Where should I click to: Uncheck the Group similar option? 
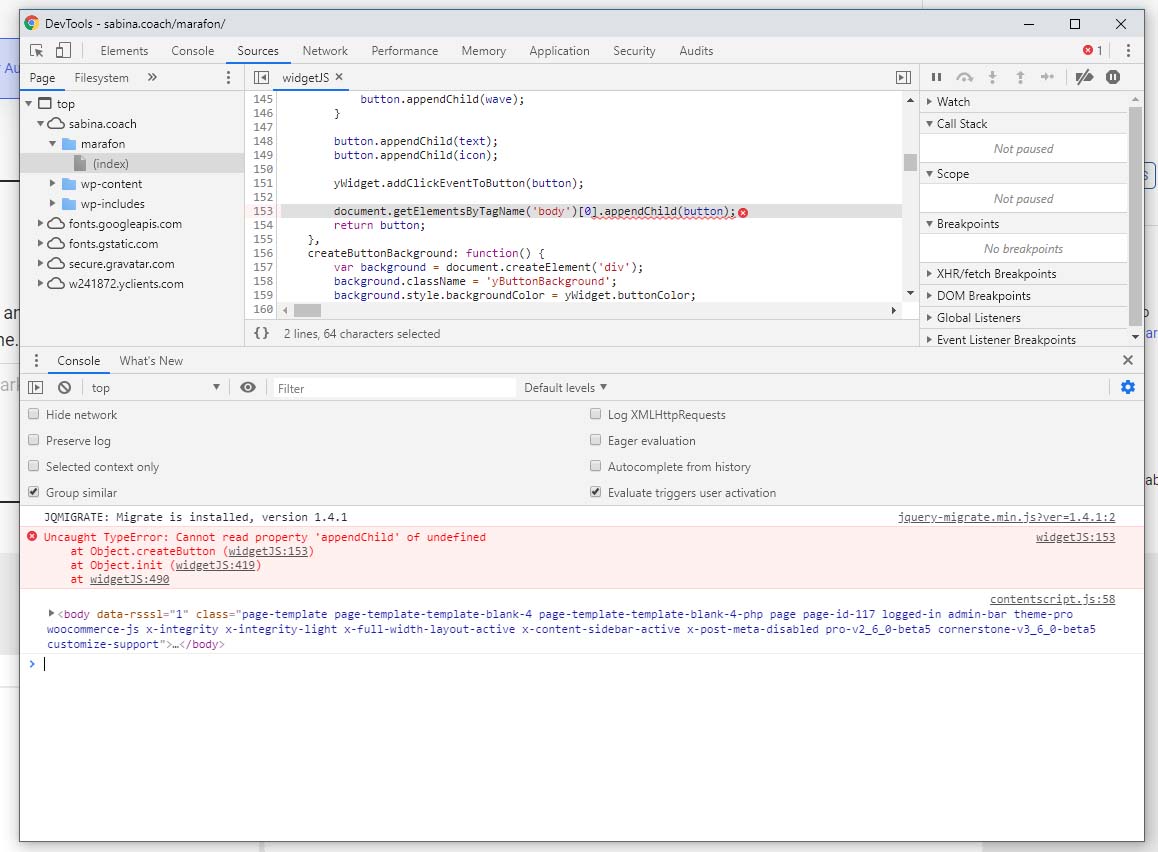point(34,493)
